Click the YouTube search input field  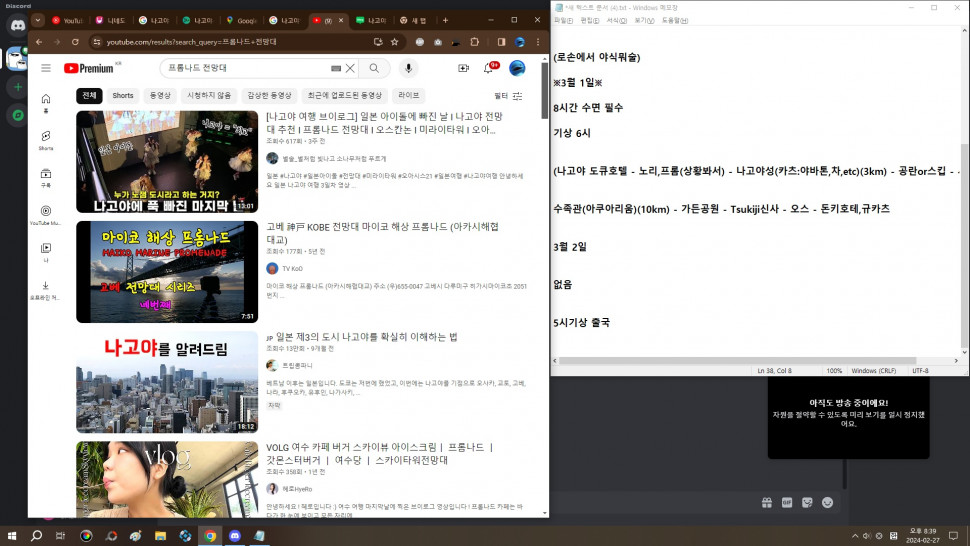pos(247,68)
